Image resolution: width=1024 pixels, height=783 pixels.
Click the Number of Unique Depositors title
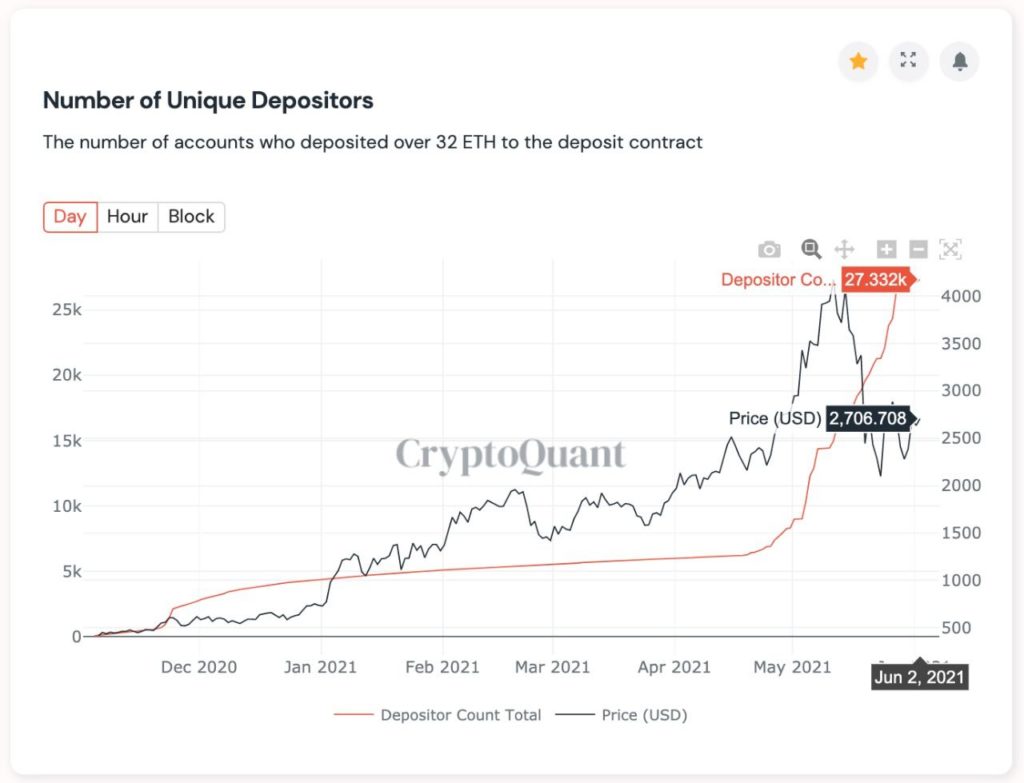[x=207, y=100]
